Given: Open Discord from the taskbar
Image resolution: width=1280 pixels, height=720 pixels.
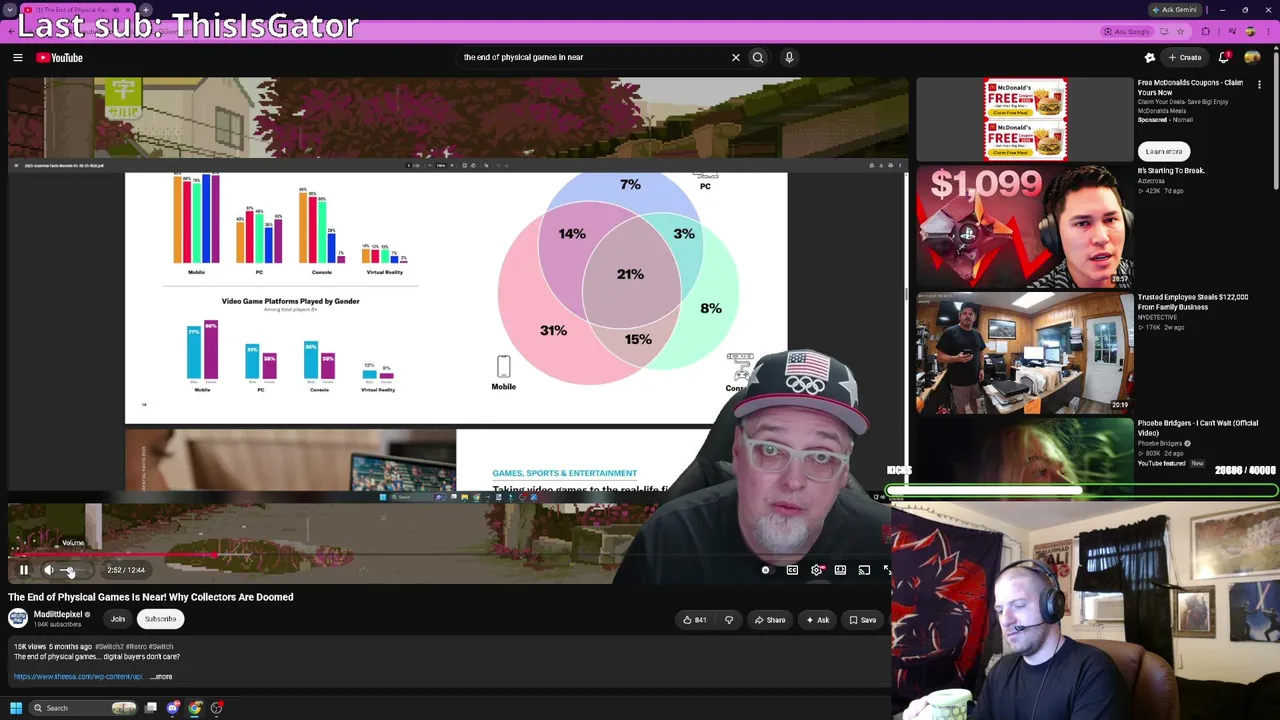Looking at the screenshot, I should point(173,708).
